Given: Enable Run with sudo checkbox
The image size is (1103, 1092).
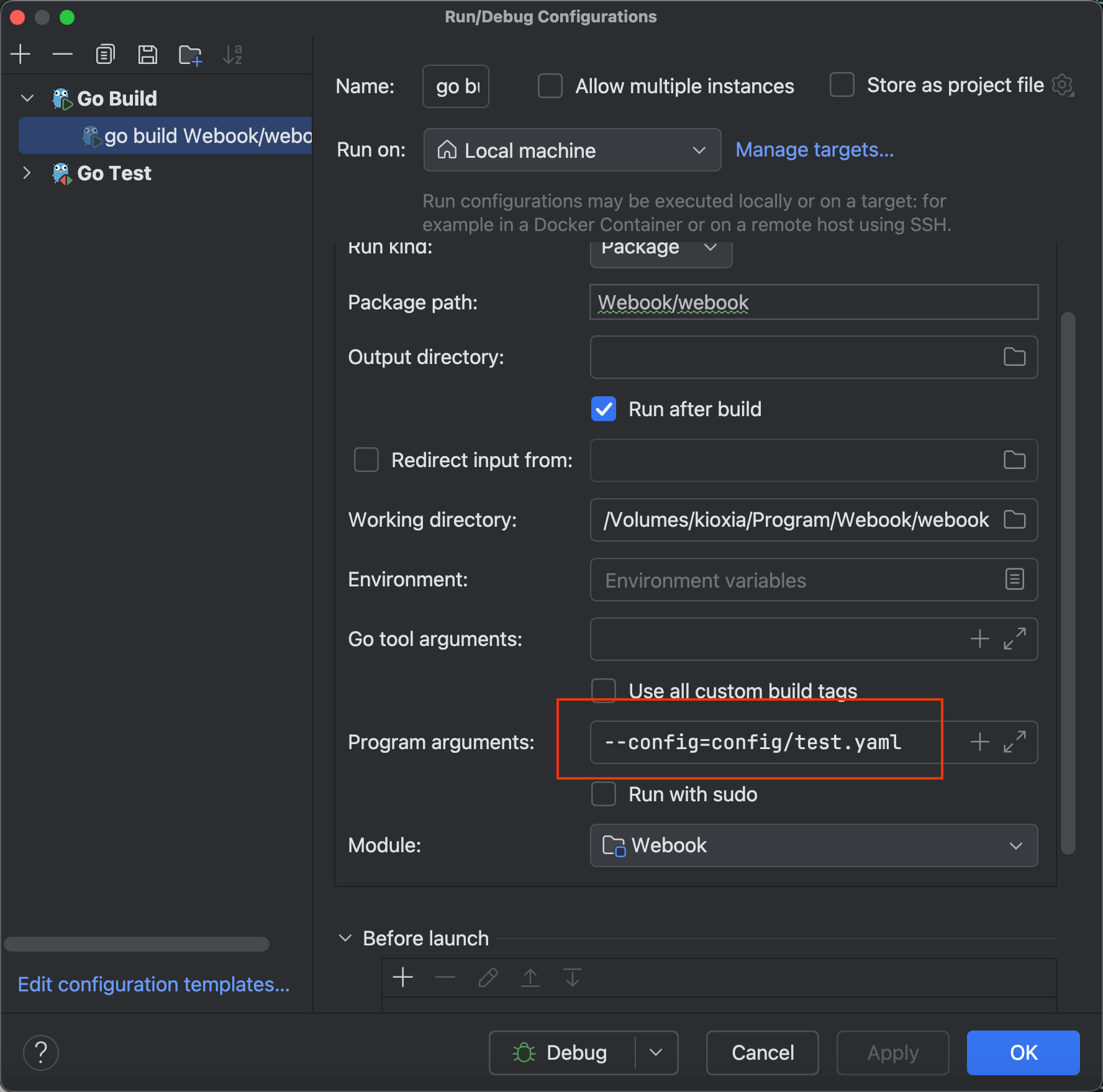Looking at the screenshot, I should [x=604, y=794].
